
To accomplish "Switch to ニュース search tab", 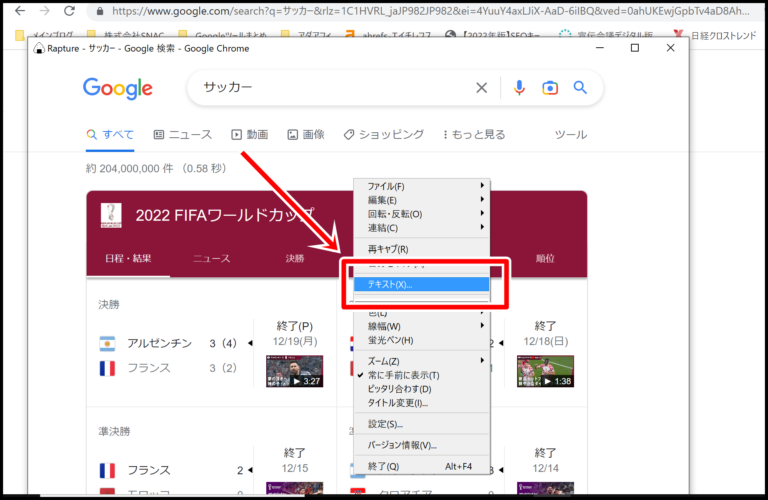I will 183,135.
